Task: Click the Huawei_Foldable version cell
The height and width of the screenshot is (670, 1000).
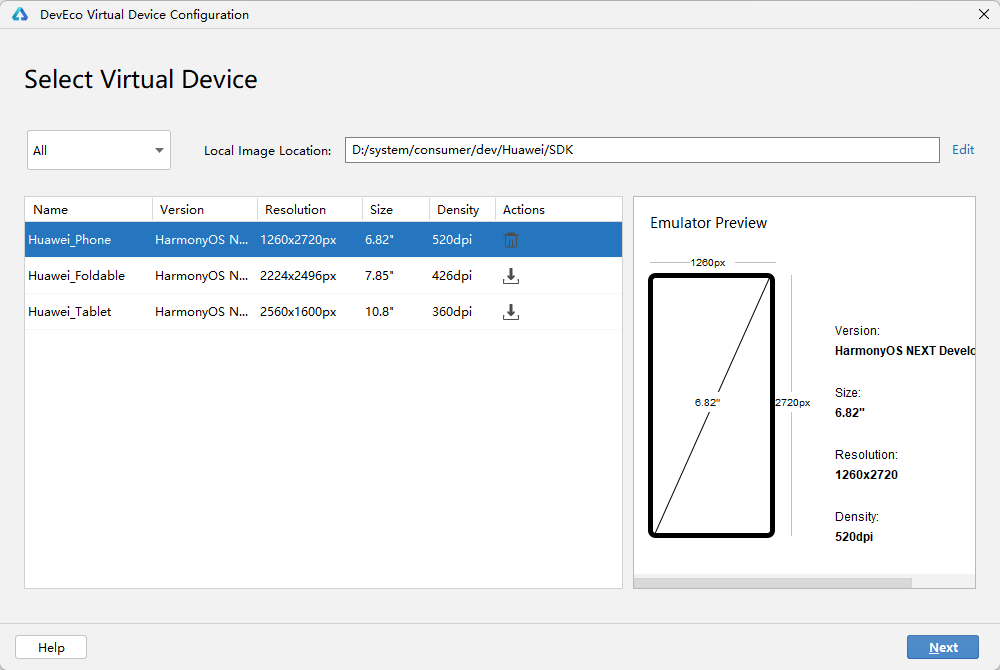Action: 202,275
